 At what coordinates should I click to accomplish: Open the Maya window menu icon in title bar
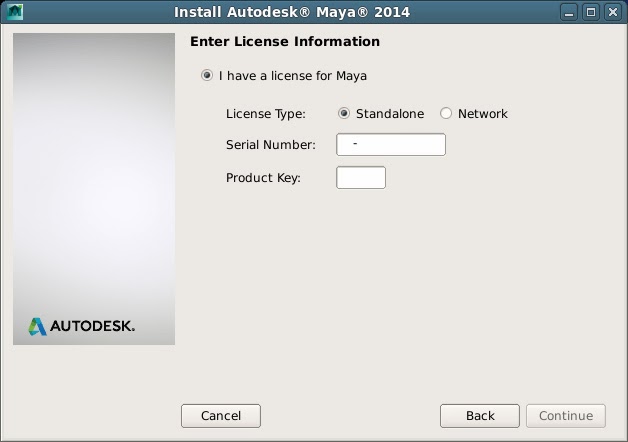(15, 12)
